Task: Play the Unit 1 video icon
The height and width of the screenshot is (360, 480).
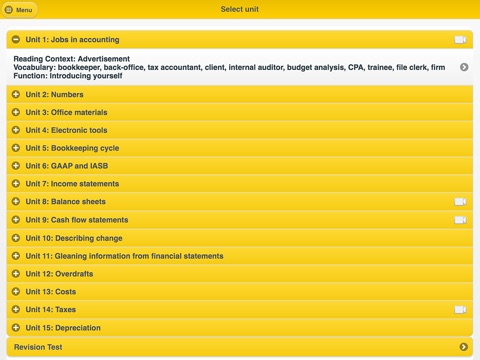Action: point(460,40)
